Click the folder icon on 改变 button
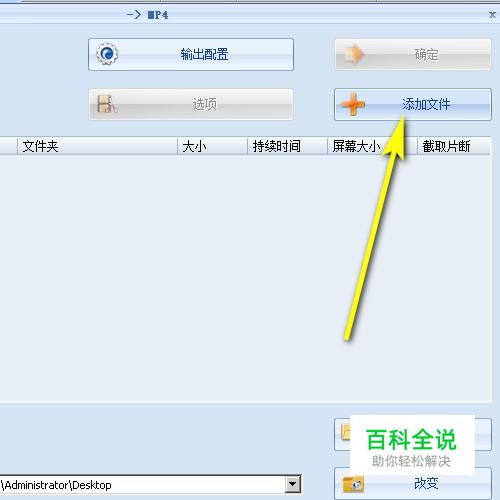Image resolution: width=500 pixels, height=500 pixels. point(353,484)
